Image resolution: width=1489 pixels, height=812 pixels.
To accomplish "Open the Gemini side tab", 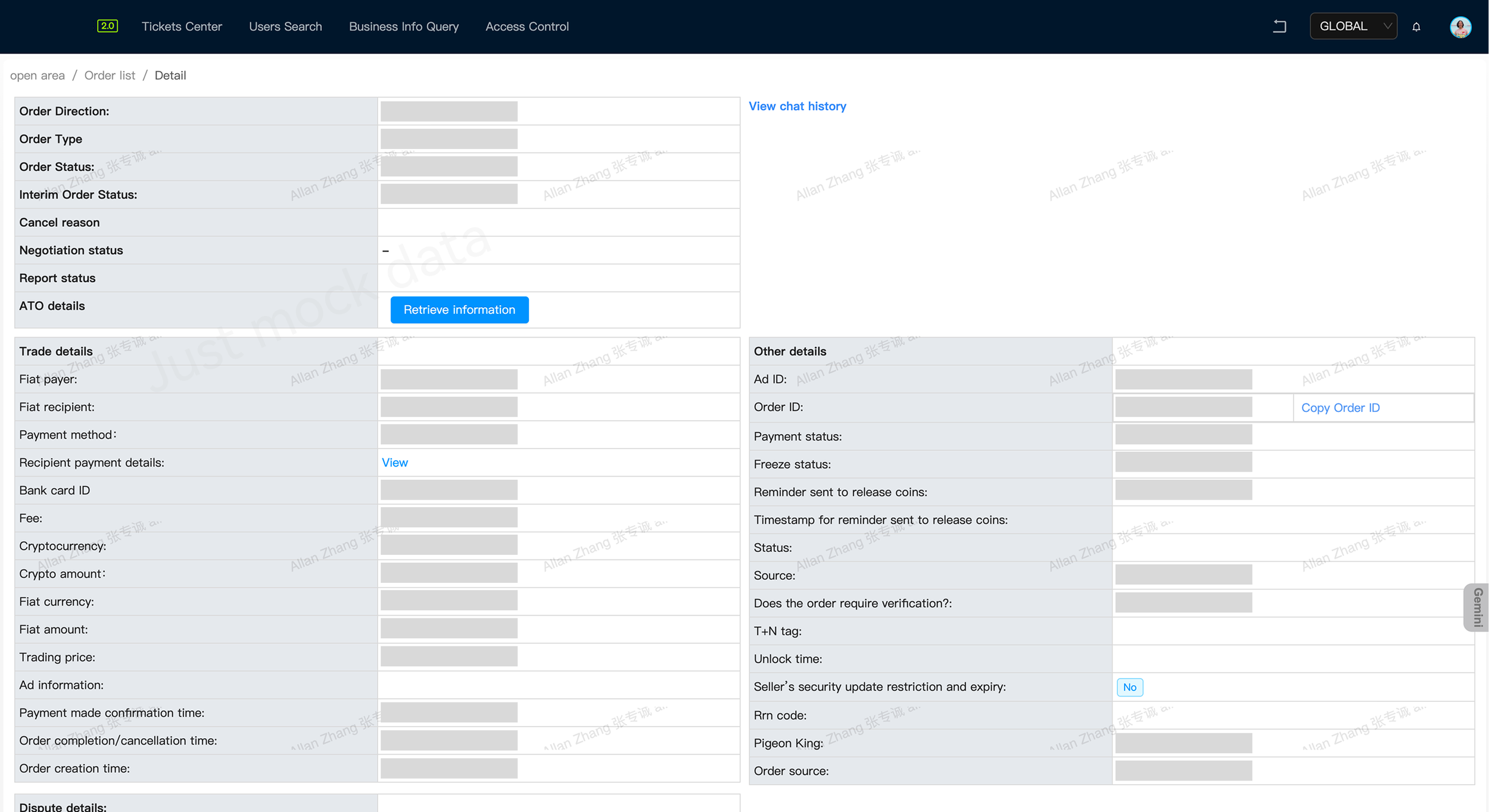I will (1477, 607).
